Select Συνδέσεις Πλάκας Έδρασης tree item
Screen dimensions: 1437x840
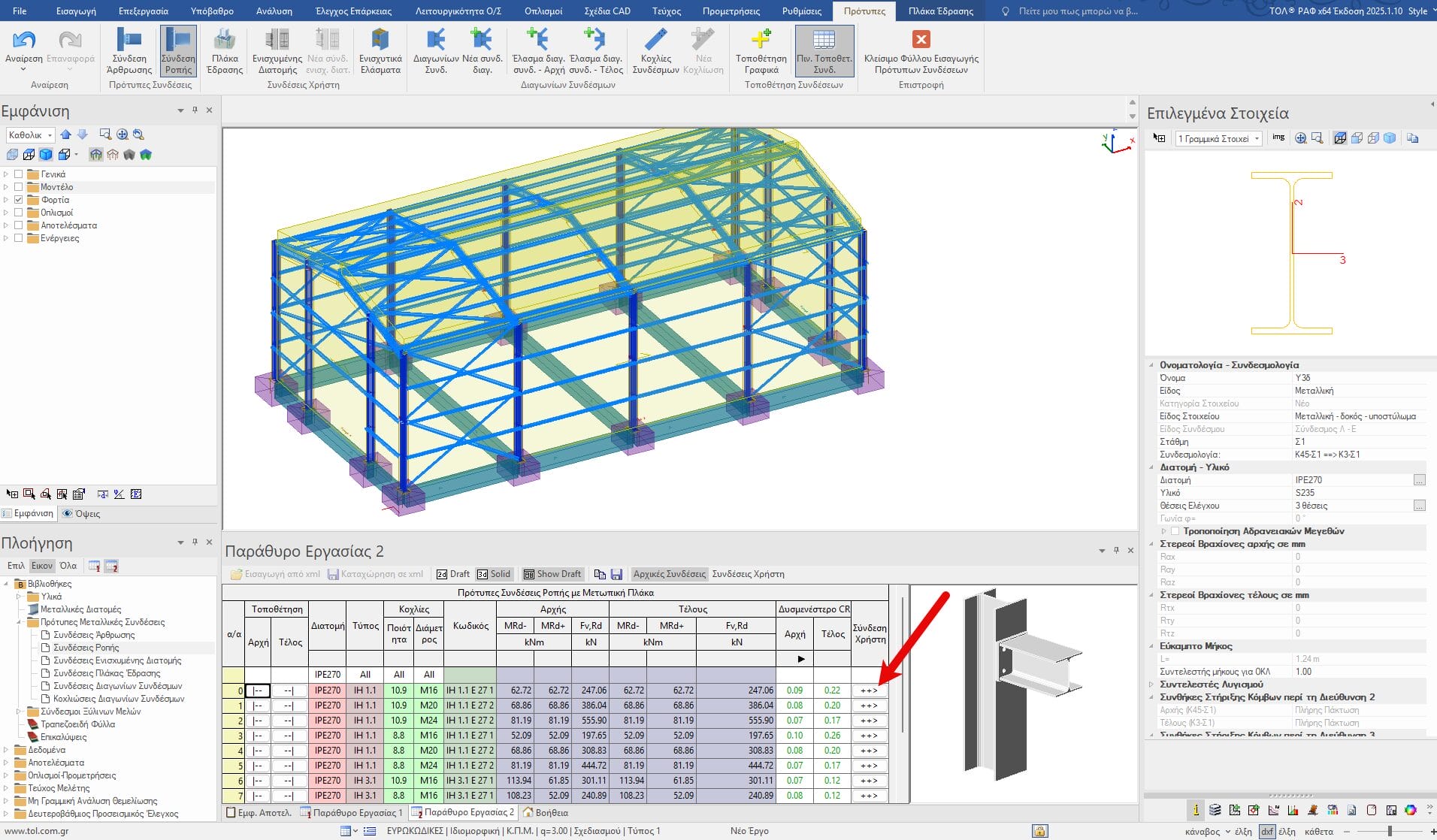tap(107, 673)
